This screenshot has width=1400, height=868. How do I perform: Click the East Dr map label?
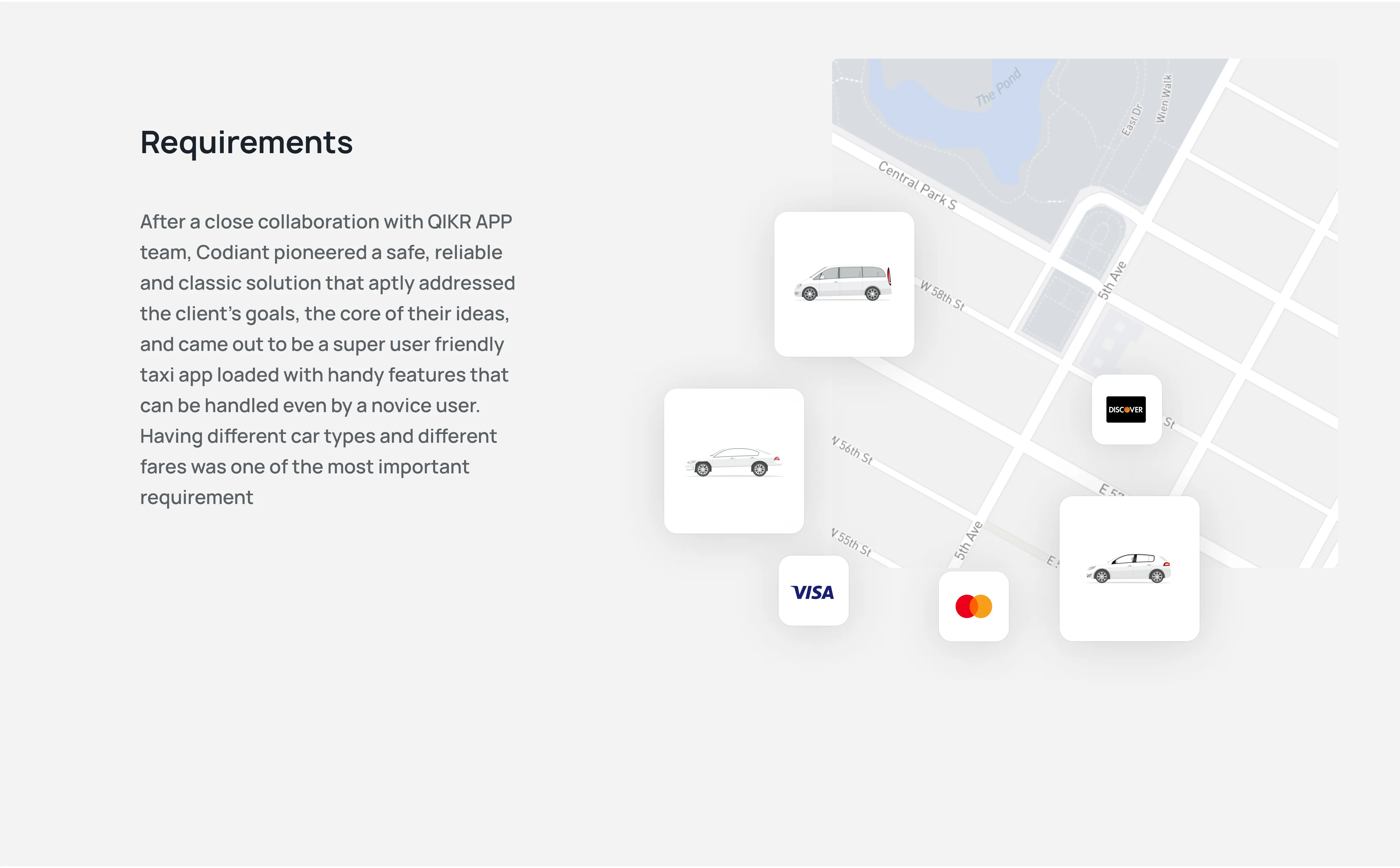click(1132, 119)
